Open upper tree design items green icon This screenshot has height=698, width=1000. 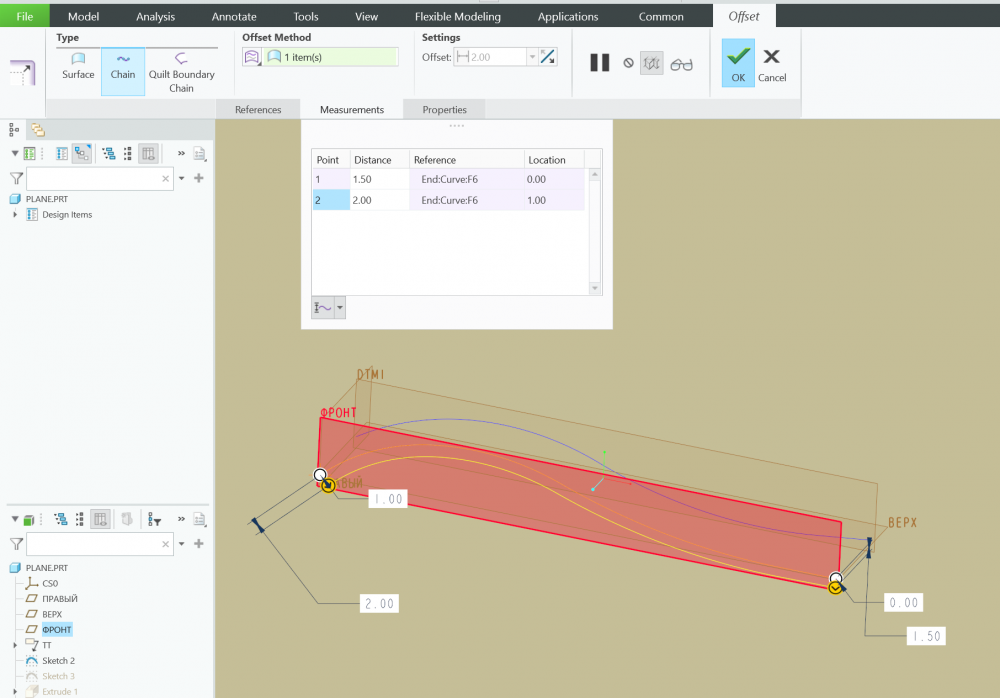[29, 153]
